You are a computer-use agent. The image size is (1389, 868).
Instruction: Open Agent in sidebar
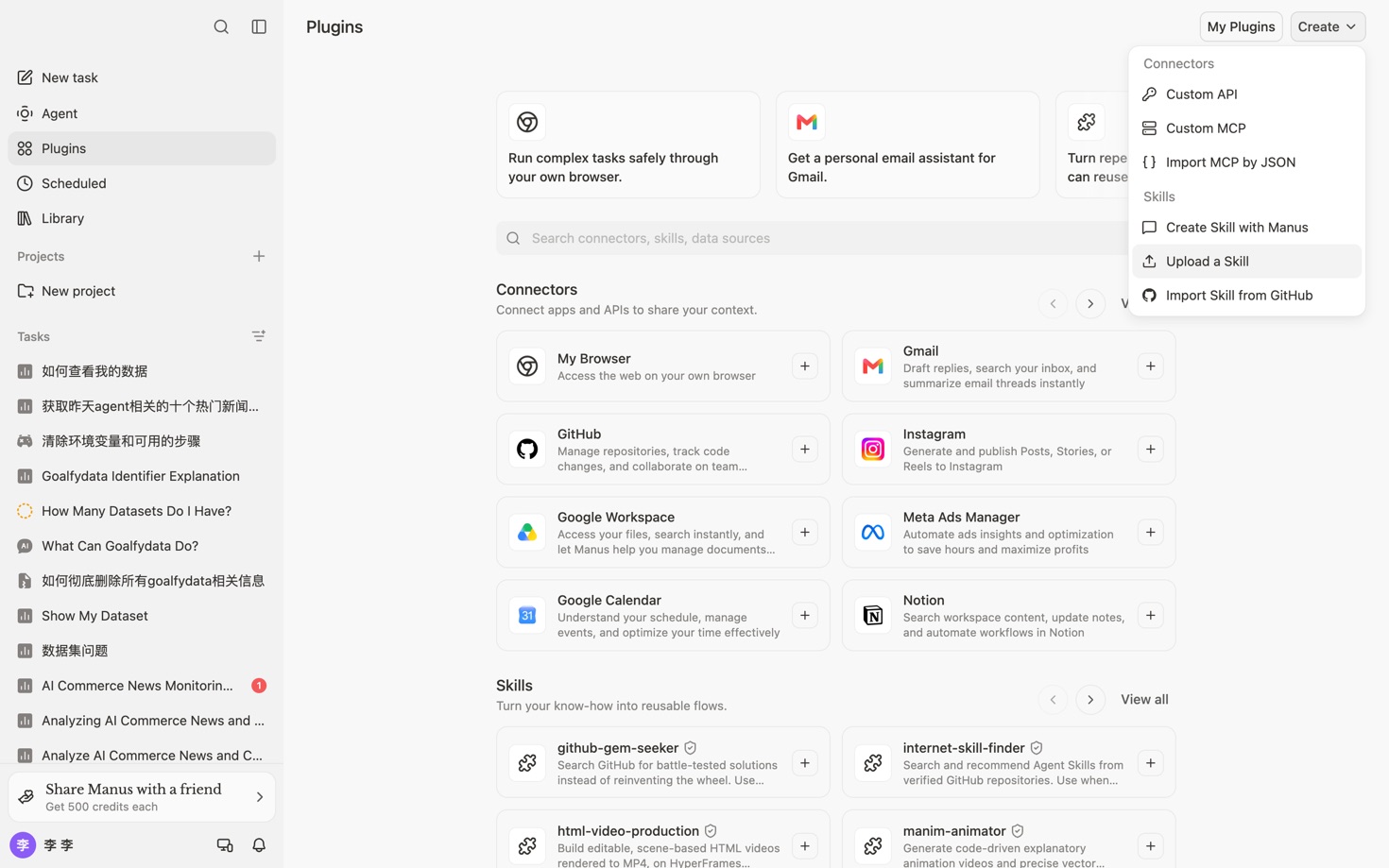click(x=142, y=113)
